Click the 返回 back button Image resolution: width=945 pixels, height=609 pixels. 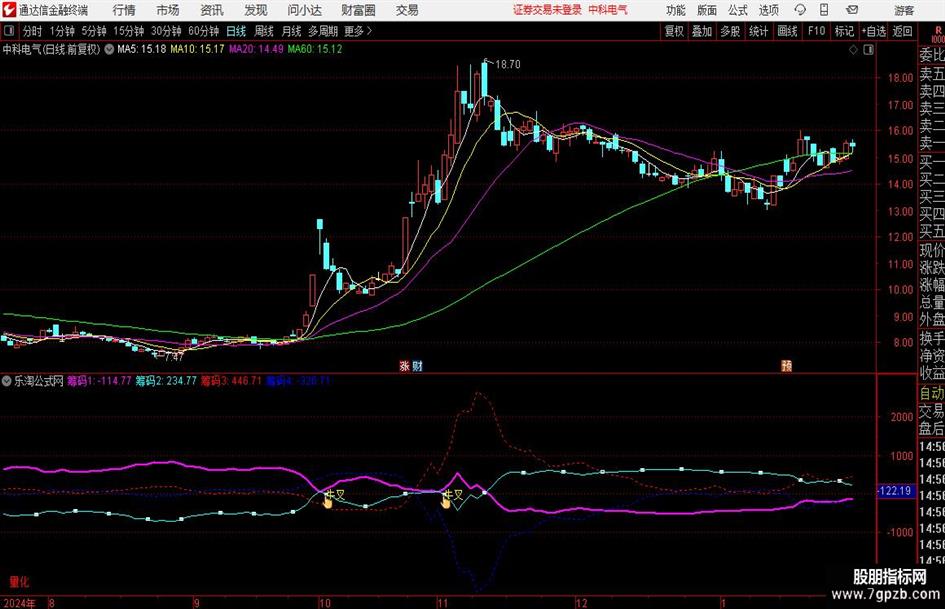point(902,31)
